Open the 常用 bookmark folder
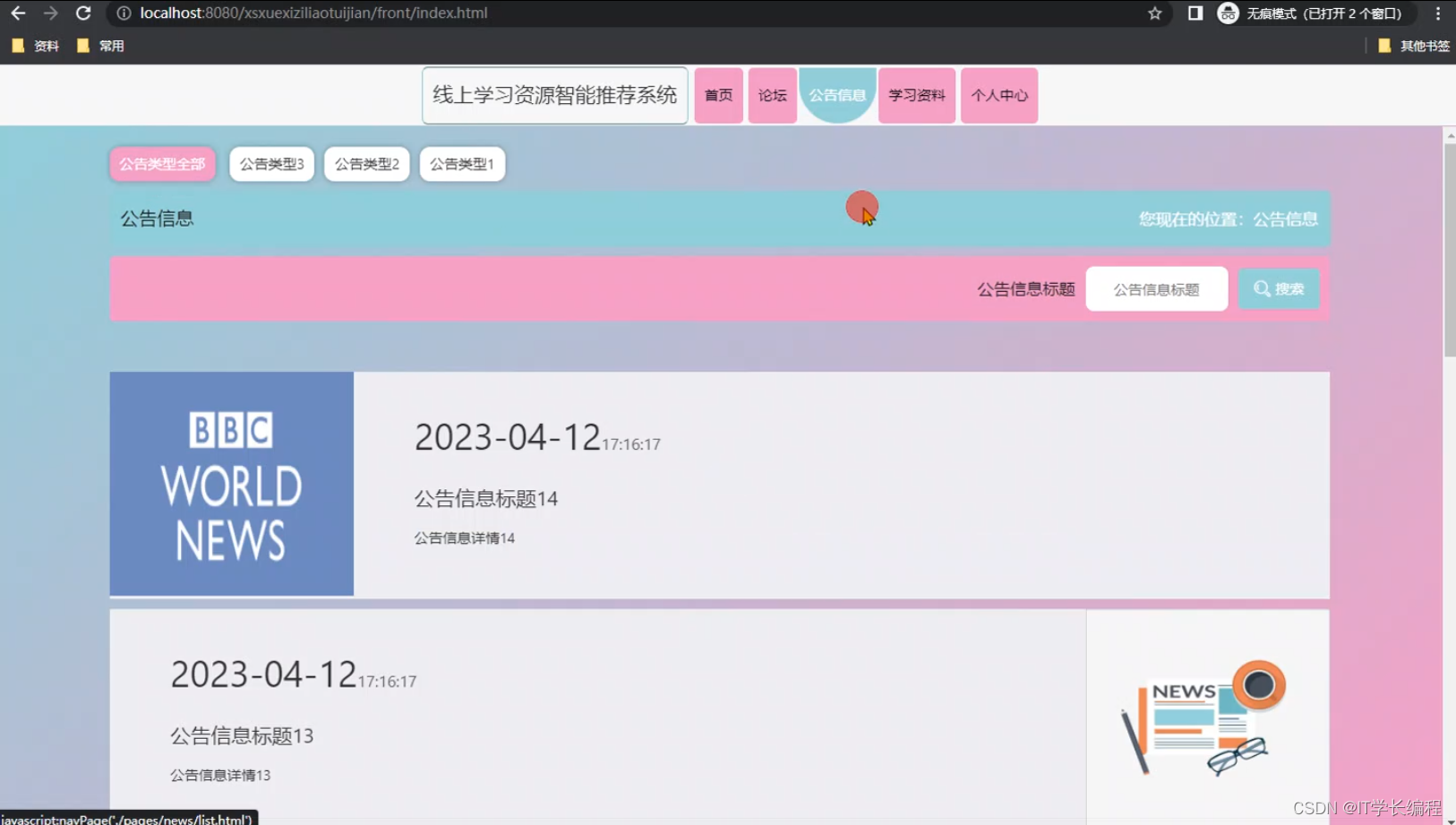 click(x=102, y=46)
